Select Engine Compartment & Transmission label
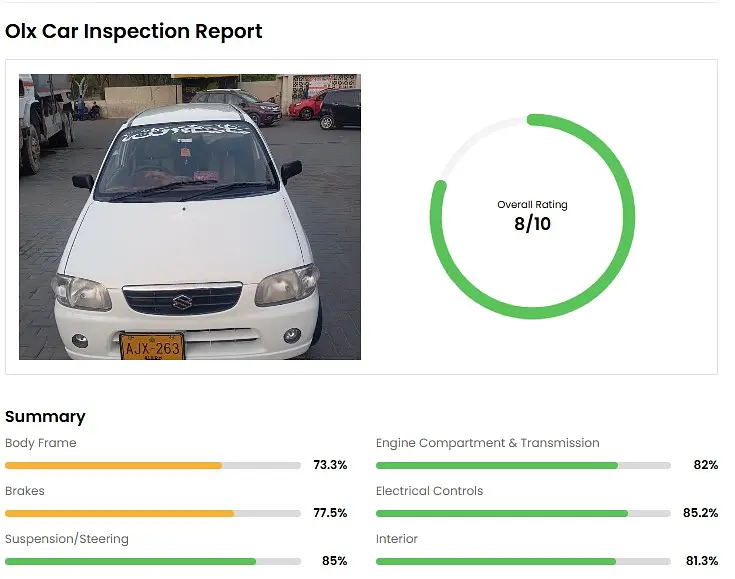 [x=488, y=443]
